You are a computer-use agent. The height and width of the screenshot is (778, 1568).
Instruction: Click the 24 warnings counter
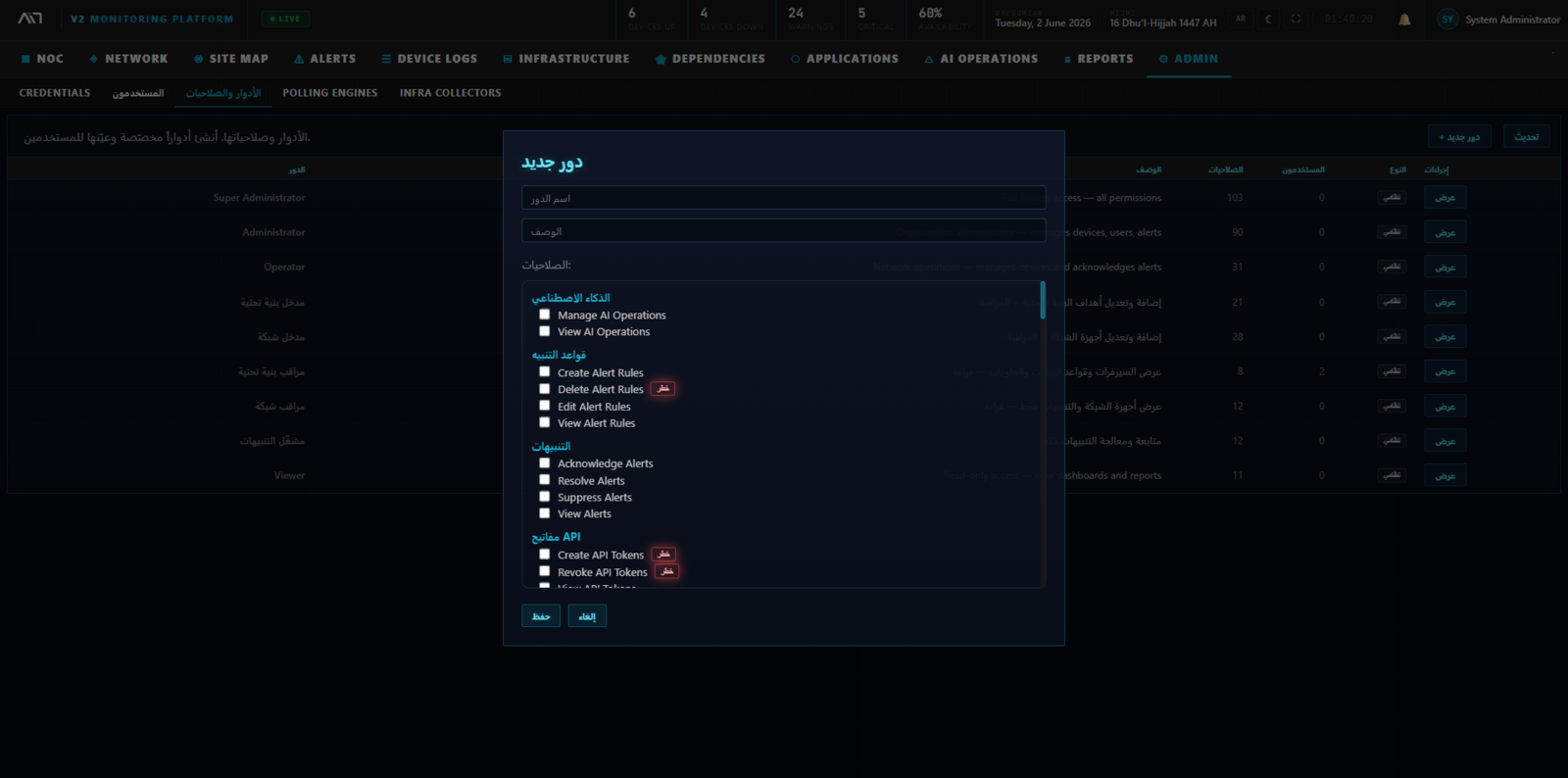pos(810,19)
